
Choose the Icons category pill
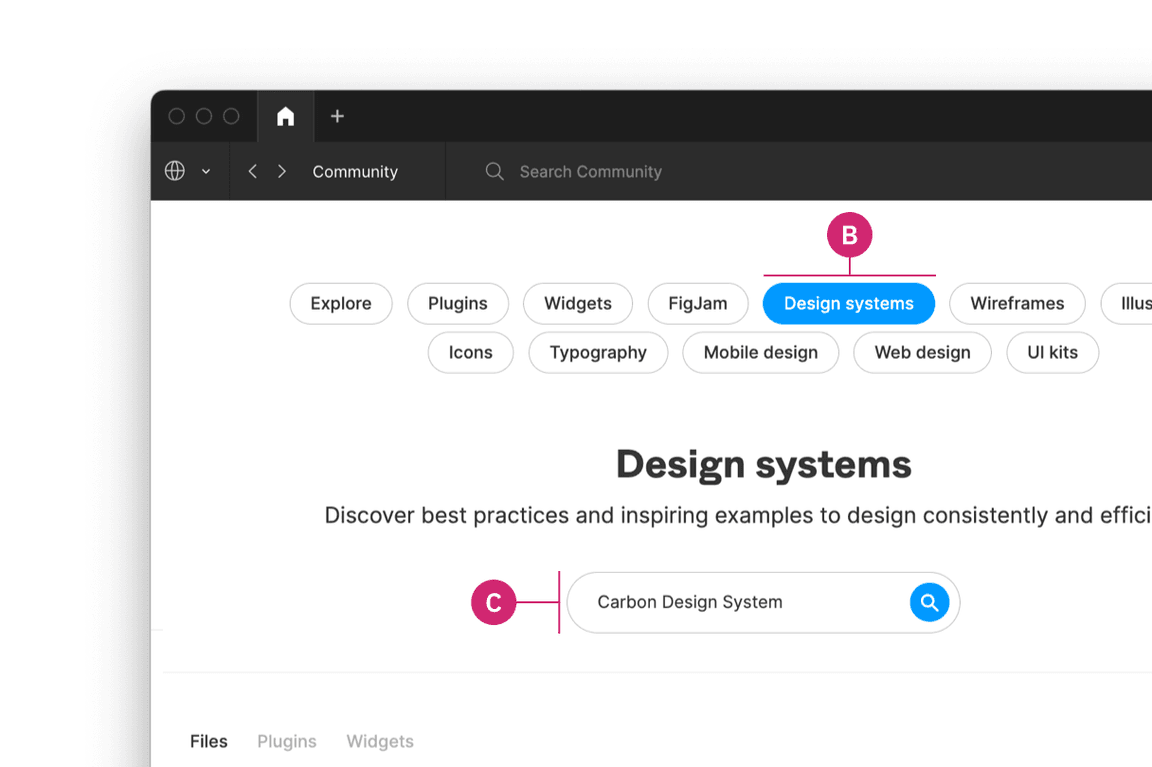tap(470, 353)
